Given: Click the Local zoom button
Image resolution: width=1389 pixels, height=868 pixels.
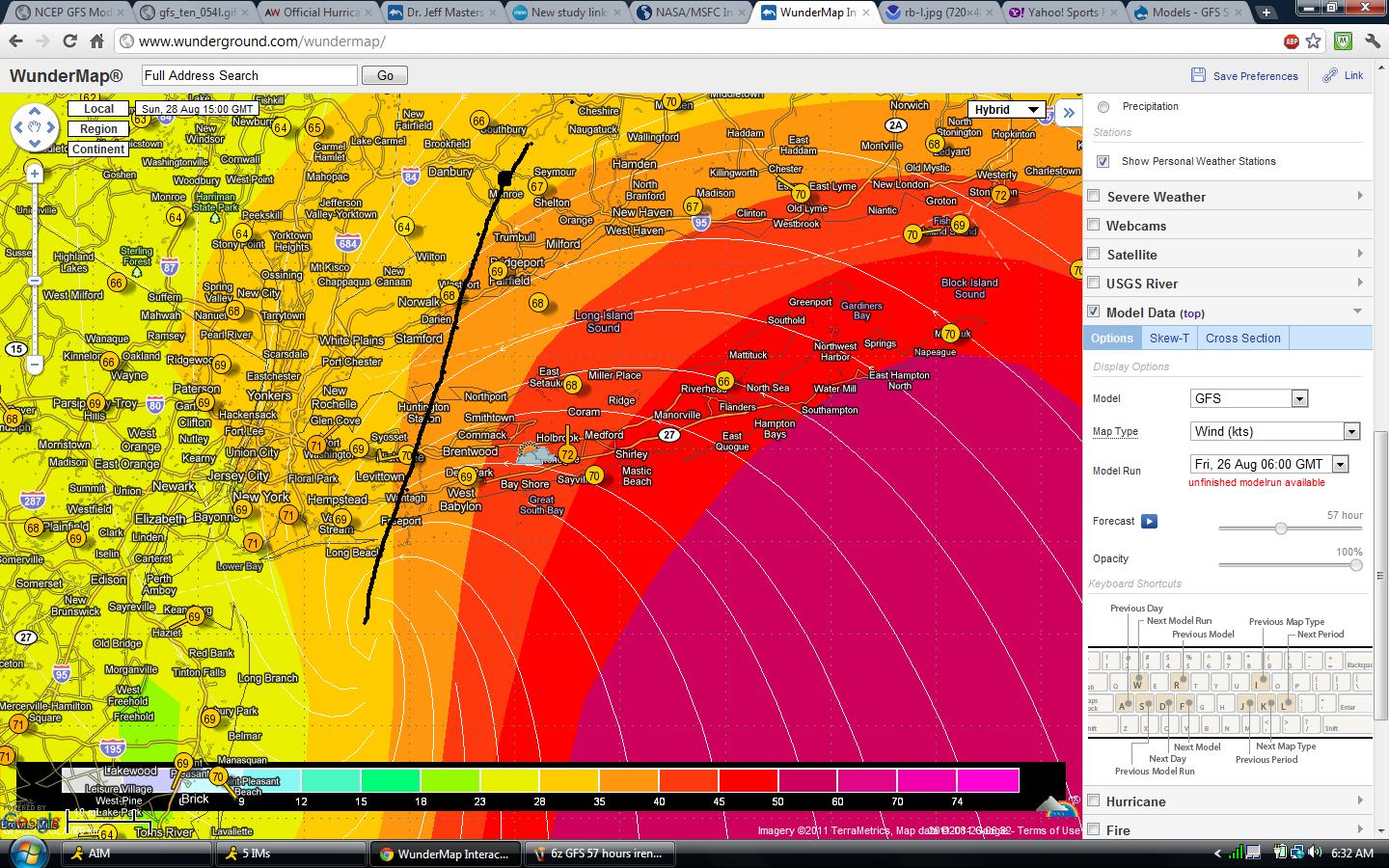Looking at the screenshot, I should pyautogui.click(x=98, y=109).
